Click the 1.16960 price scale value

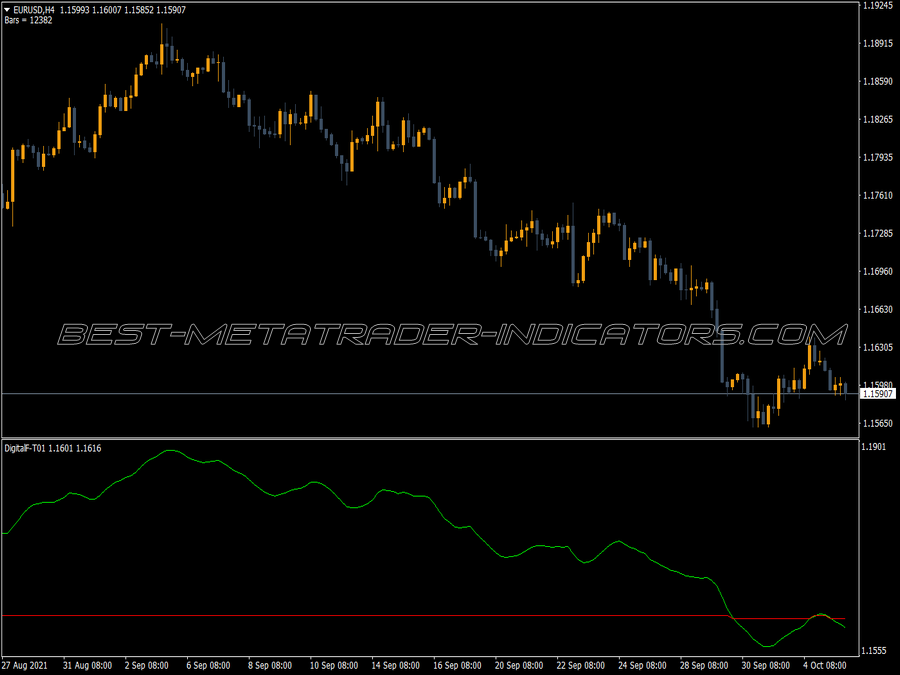pyautogui.click(x=878, y=271)
